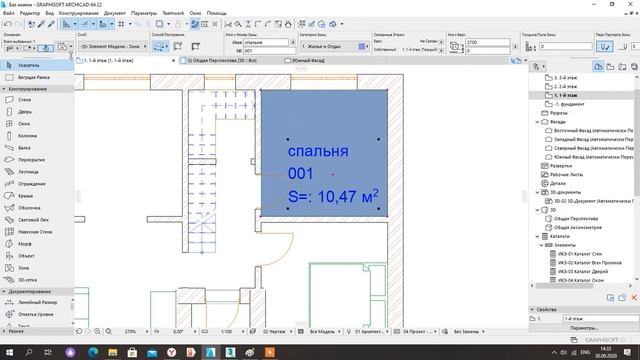Click the zone name field 'спальня'

pyautogui.click(x=266, y=42)
